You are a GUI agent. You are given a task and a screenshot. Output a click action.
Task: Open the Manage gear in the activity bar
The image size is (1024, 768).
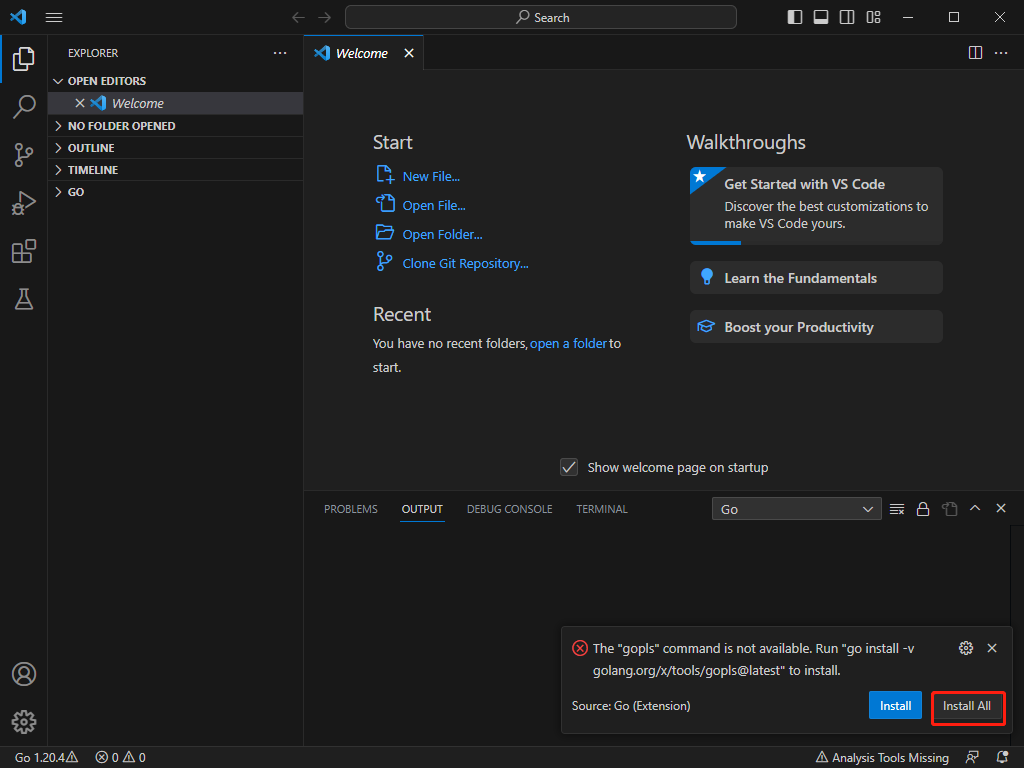[x=24, y=722]
